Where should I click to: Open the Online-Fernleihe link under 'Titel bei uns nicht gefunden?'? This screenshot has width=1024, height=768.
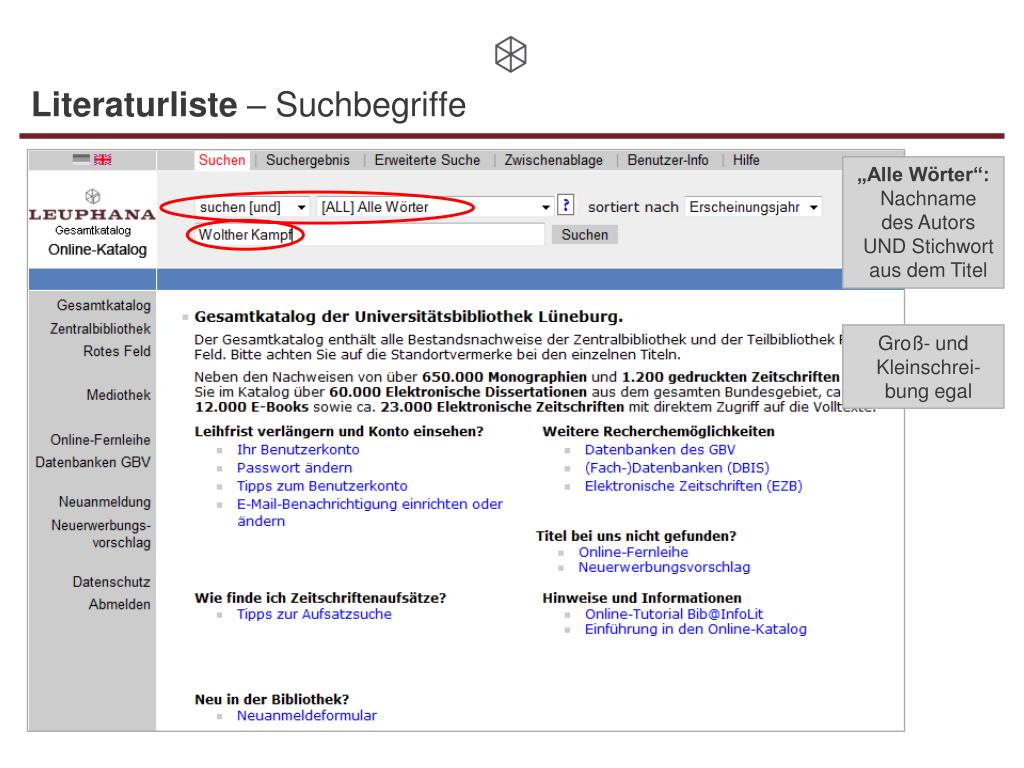pyautogui.click(x=633, y=552)
